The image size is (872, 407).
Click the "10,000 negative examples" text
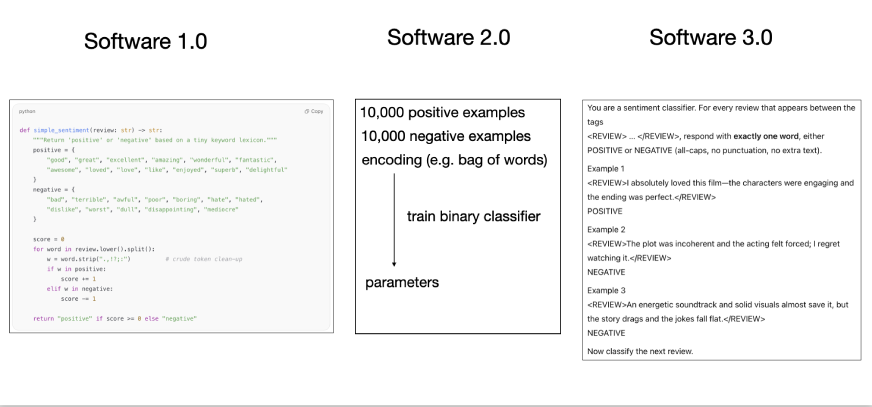(x=446, y=136)
